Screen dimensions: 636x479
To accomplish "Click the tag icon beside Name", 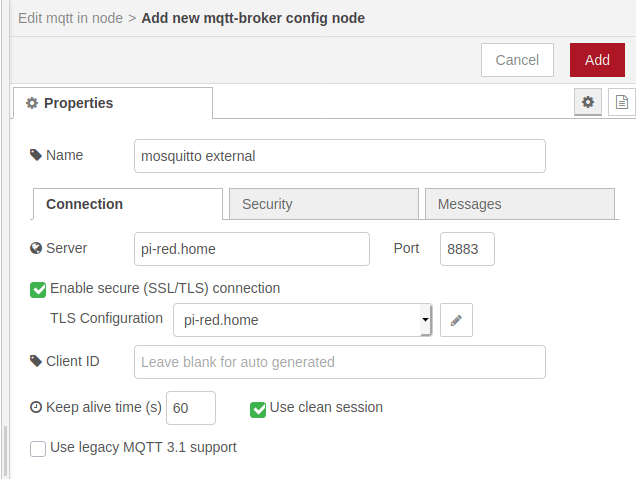I will (36, 155).
